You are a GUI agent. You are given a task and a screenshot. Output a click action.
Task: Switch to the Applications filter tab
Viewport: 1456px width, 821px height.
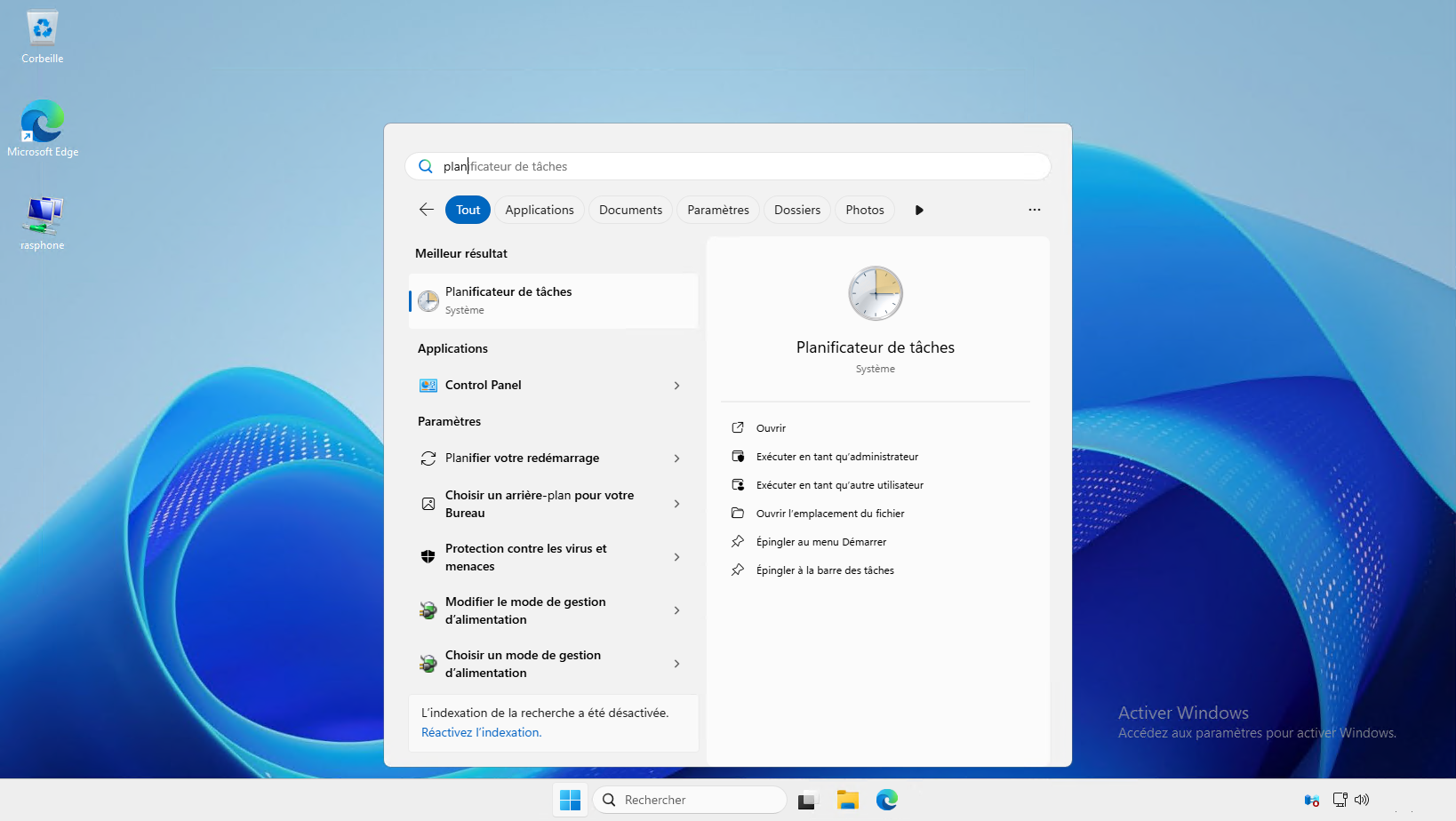tap(539, 210)
